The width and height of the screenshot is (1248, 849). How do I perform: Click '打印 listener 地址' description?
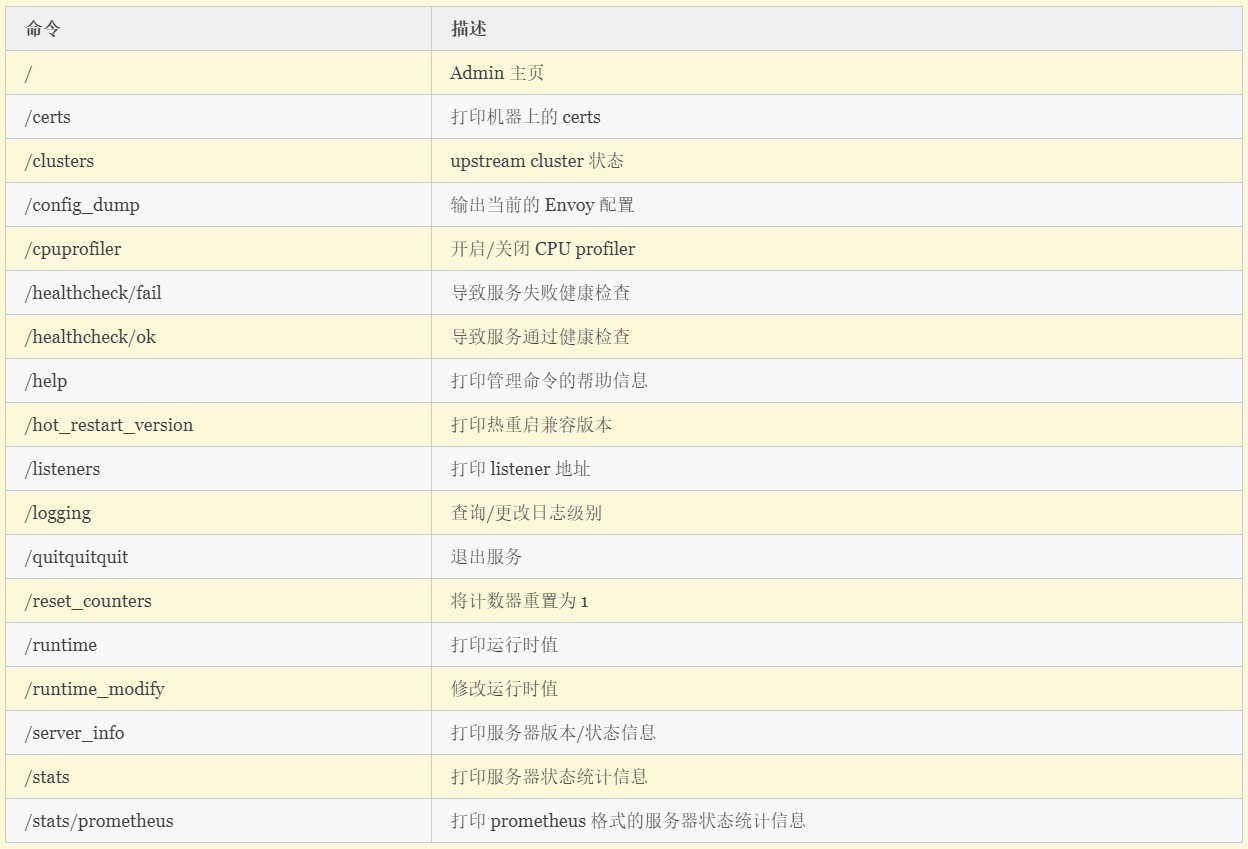point(521,469)
